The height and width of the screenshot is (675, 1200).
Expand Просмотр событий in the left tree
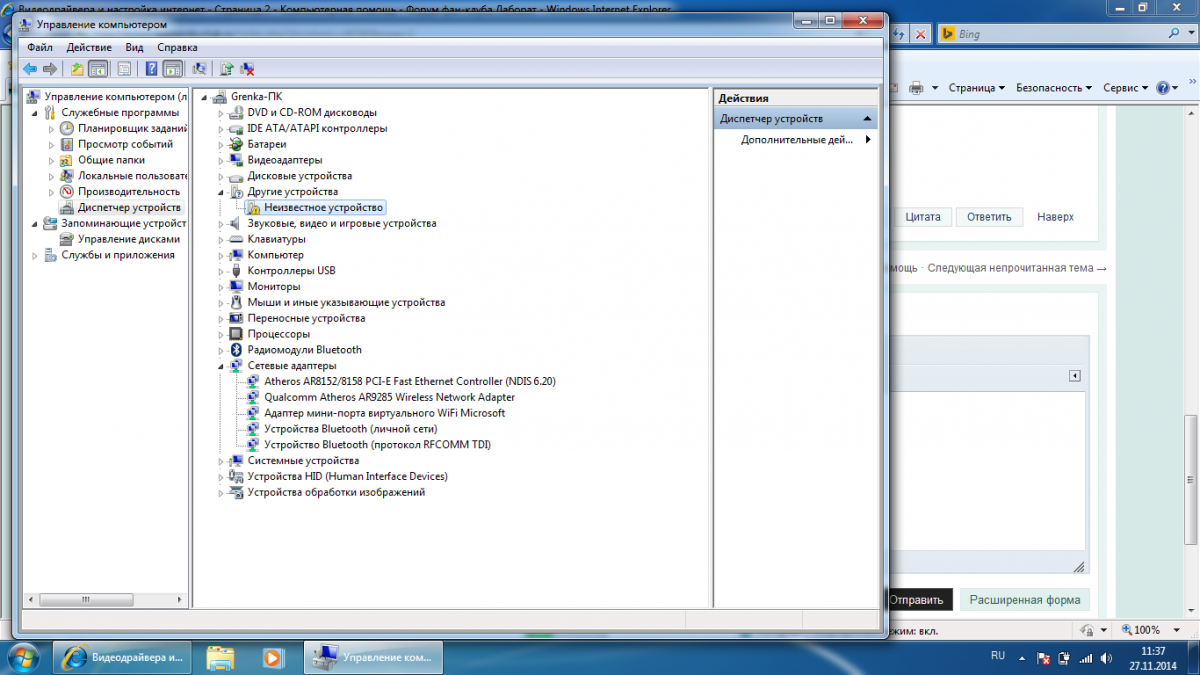point(52,144)
